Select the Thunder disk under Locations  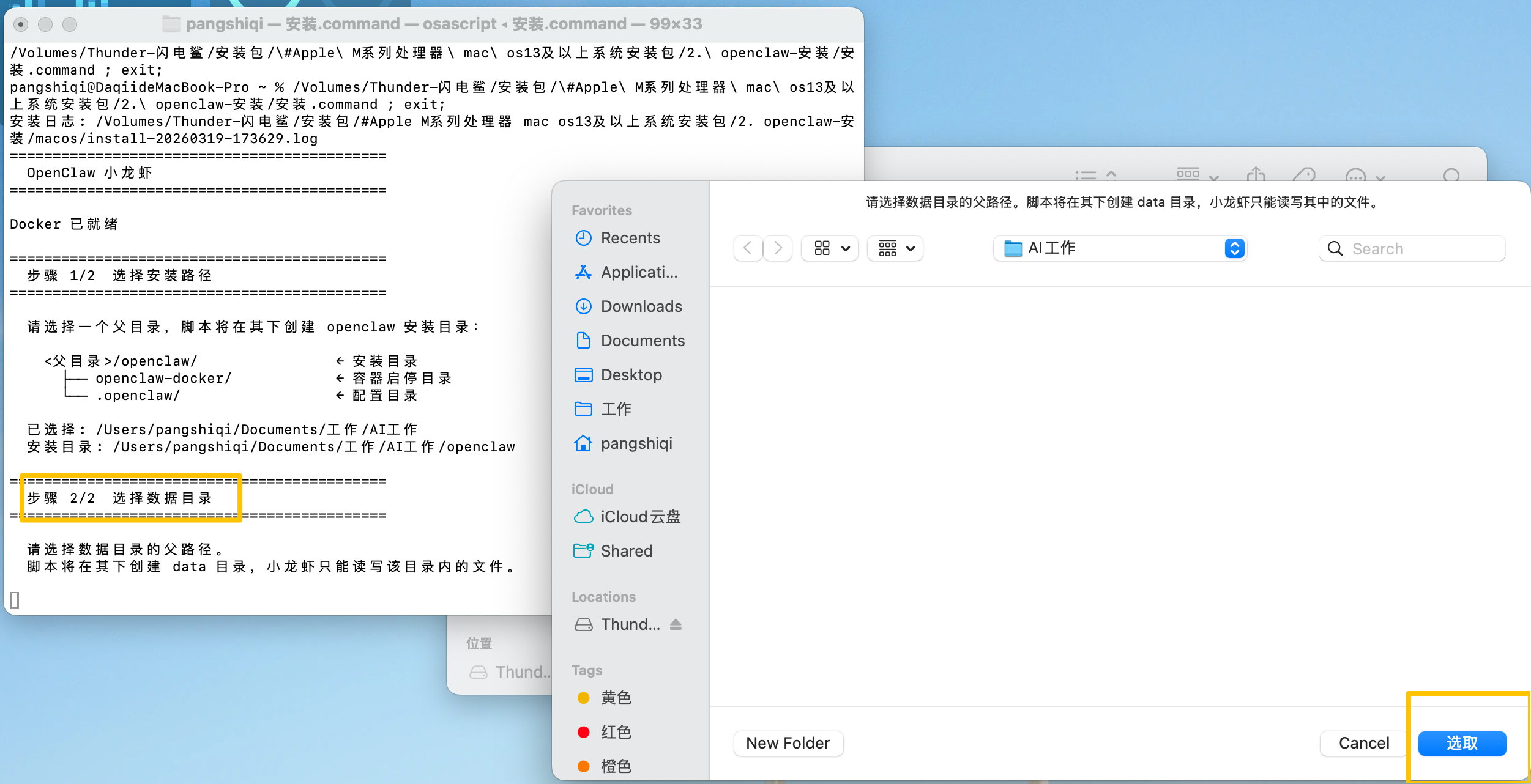(629, 624)
